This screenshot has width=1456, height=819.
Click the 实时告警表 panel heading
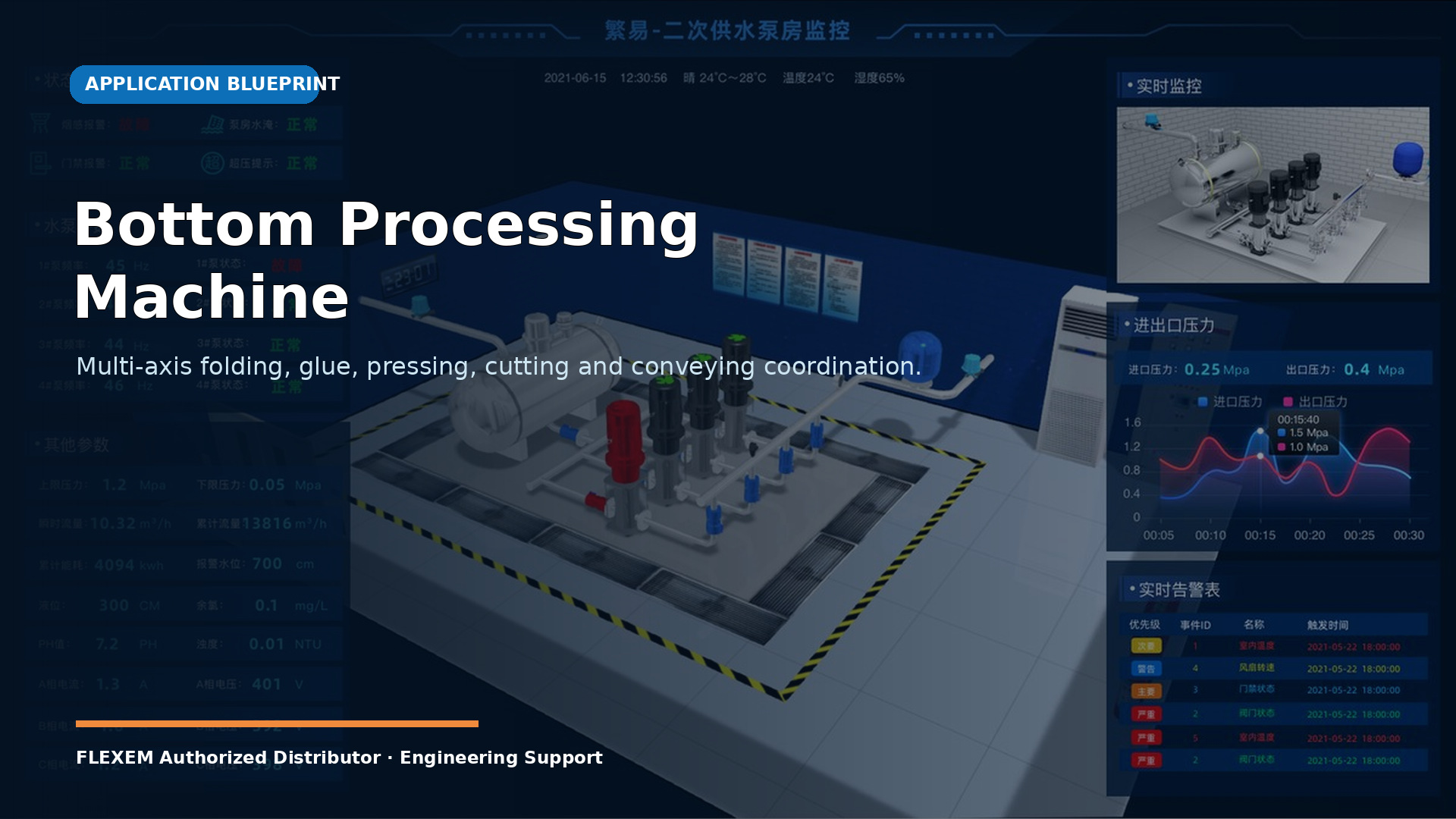[1178, 590]
